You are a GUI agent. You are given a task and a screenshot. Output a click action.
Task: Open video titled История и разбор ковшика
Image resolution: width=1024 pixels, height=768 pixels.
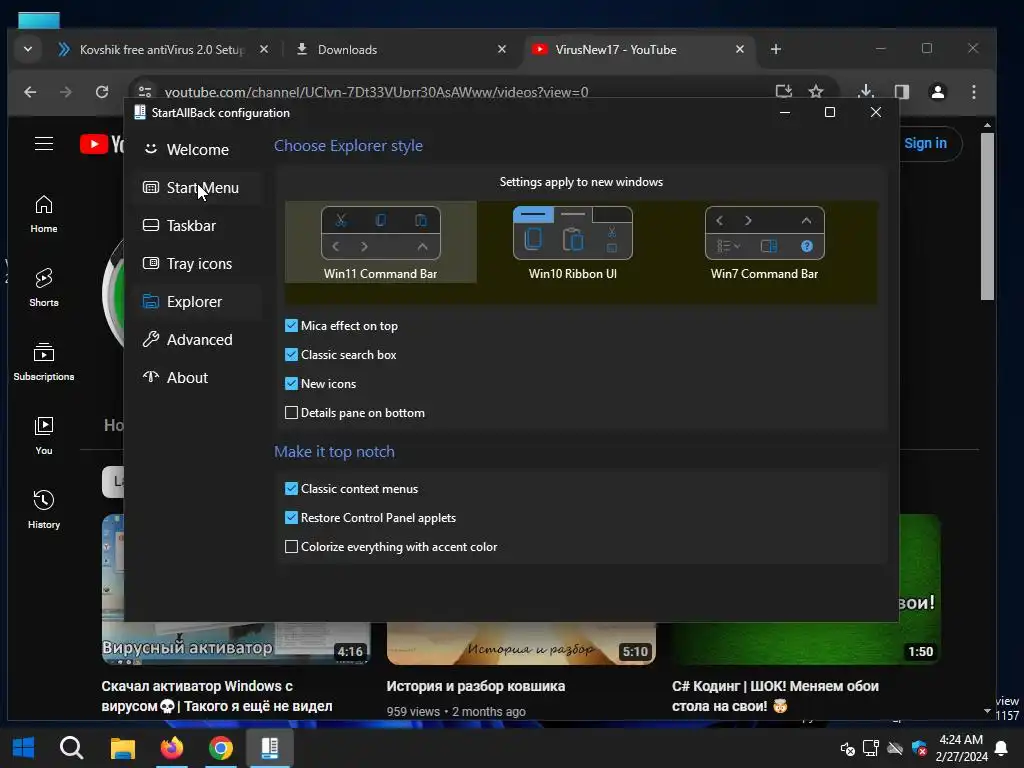pyautogui.click(x=475, y=686)
